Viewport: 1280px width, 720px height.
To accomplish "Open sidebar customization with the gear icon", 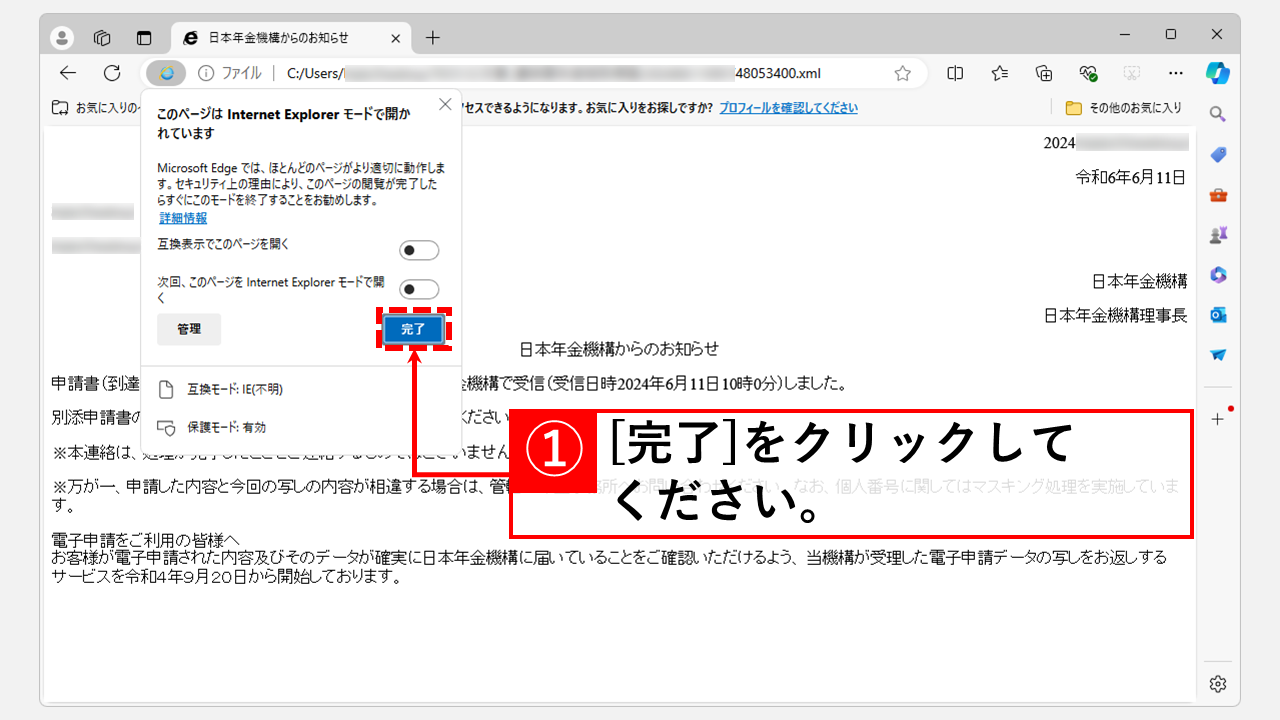I will click(1217, 684).
